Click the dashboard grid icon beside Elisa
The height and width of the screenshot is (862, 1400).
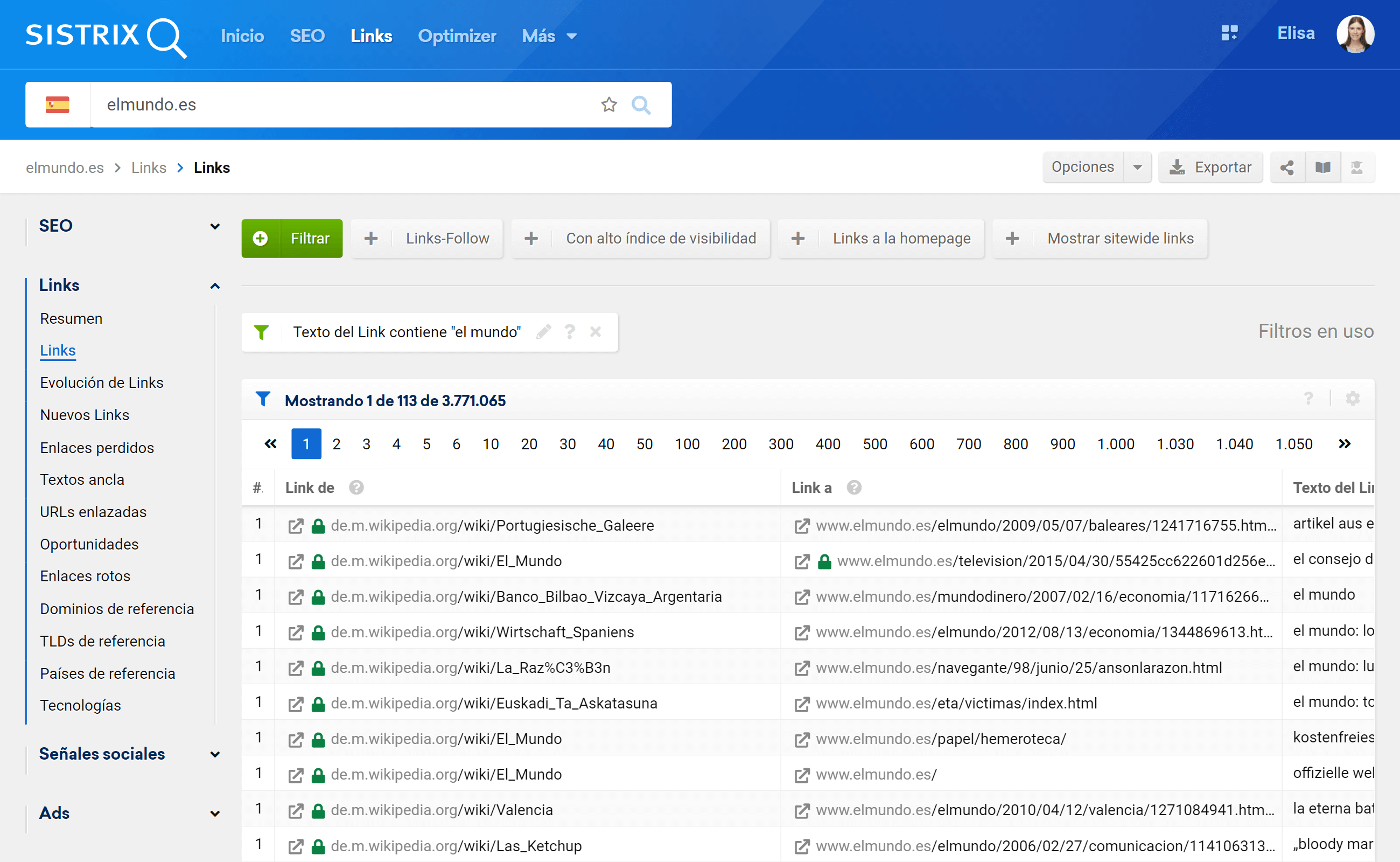pos(1229,33)
